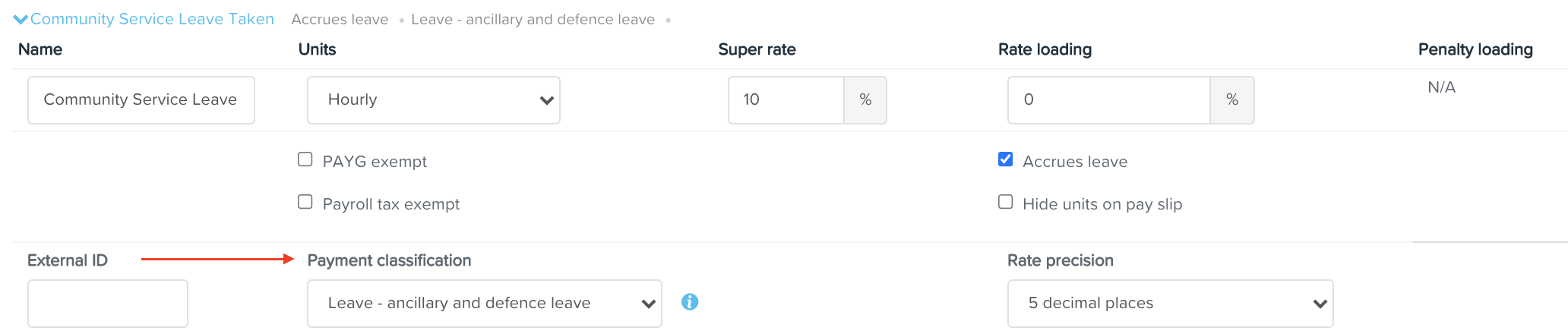Open the Payment classification dropdown
The height and width of the screenshot is (334, 1568).
pos(485,304)
